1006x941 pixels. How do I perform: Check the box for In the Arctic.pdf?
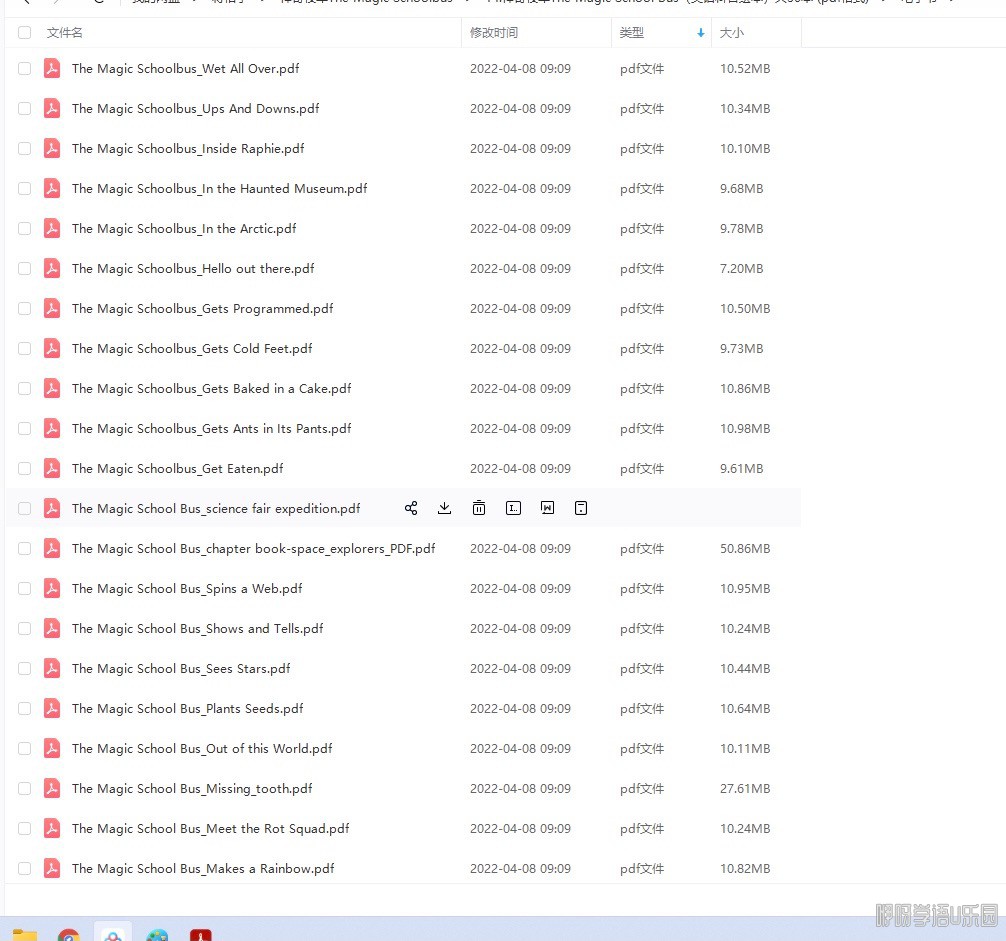point(24,228)
